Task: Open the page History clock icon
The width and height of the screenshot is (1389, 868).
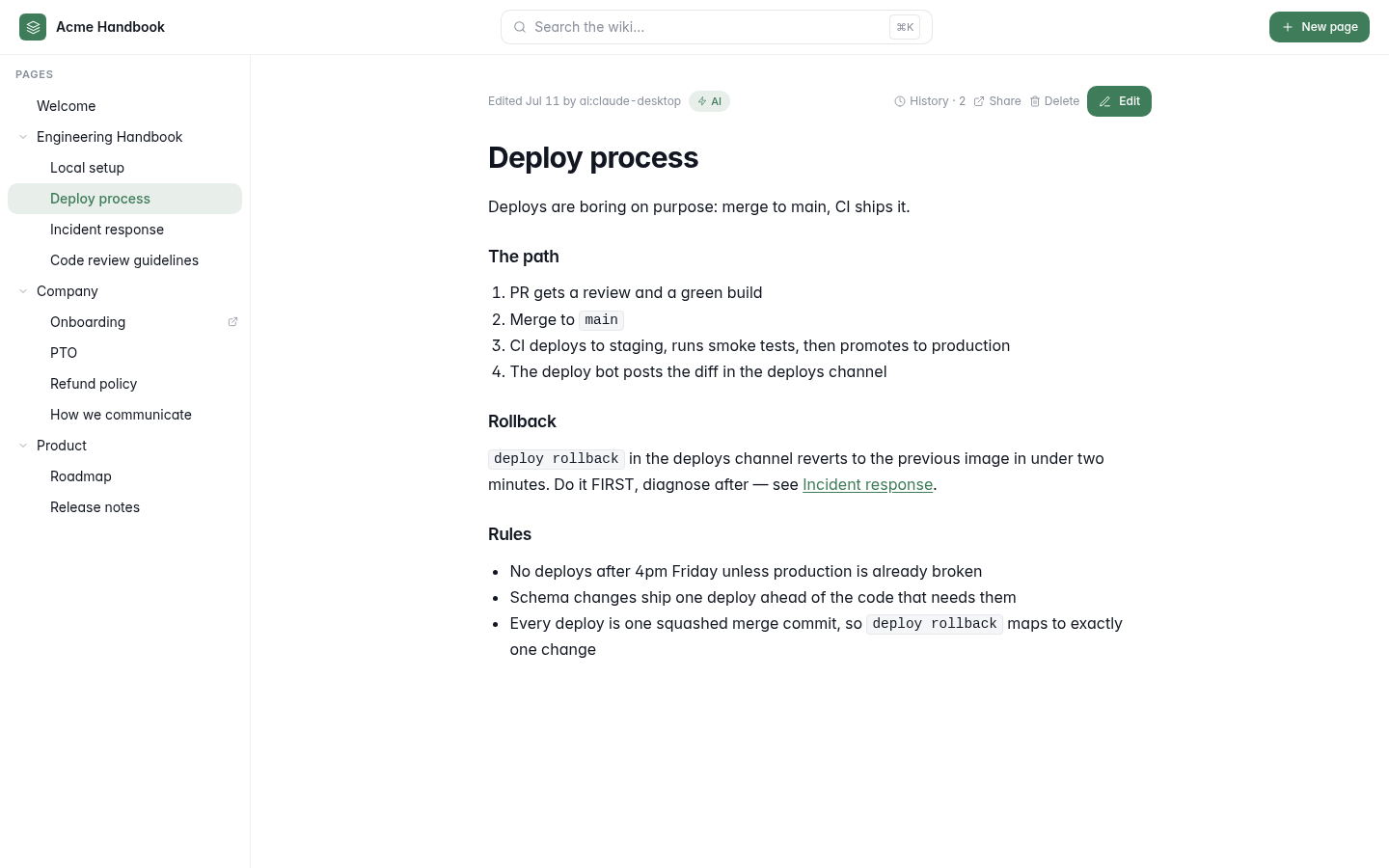Action: coord(900,101)
